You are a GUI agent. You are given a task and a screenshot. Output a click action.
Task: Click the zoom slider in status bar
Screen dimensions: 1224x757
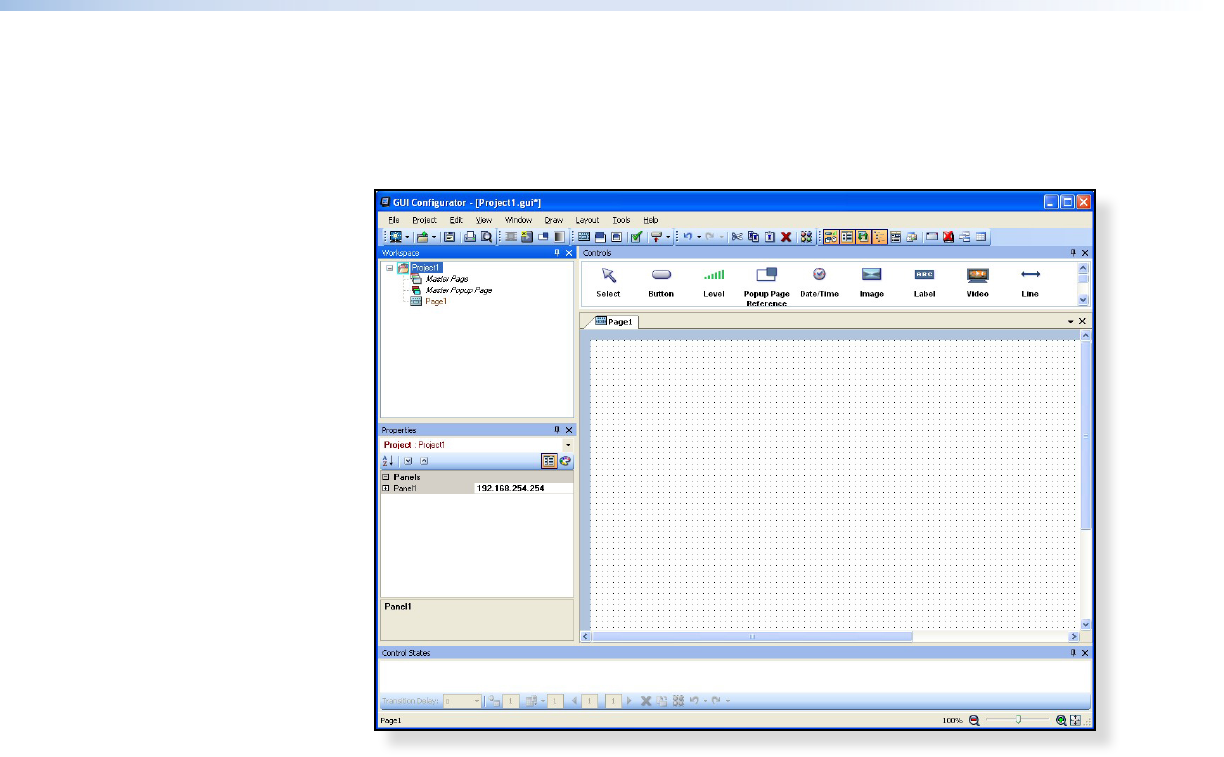tap(1018, 720)
